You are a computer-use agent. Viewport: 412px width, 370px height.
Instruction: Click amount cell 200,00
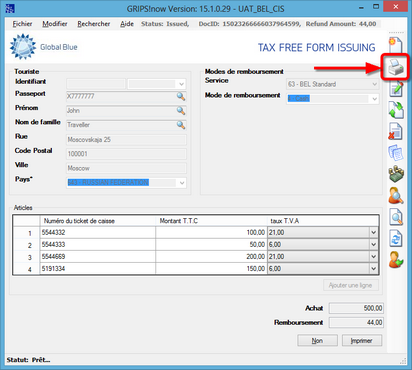pyautogui.click(x=211, y=257)
